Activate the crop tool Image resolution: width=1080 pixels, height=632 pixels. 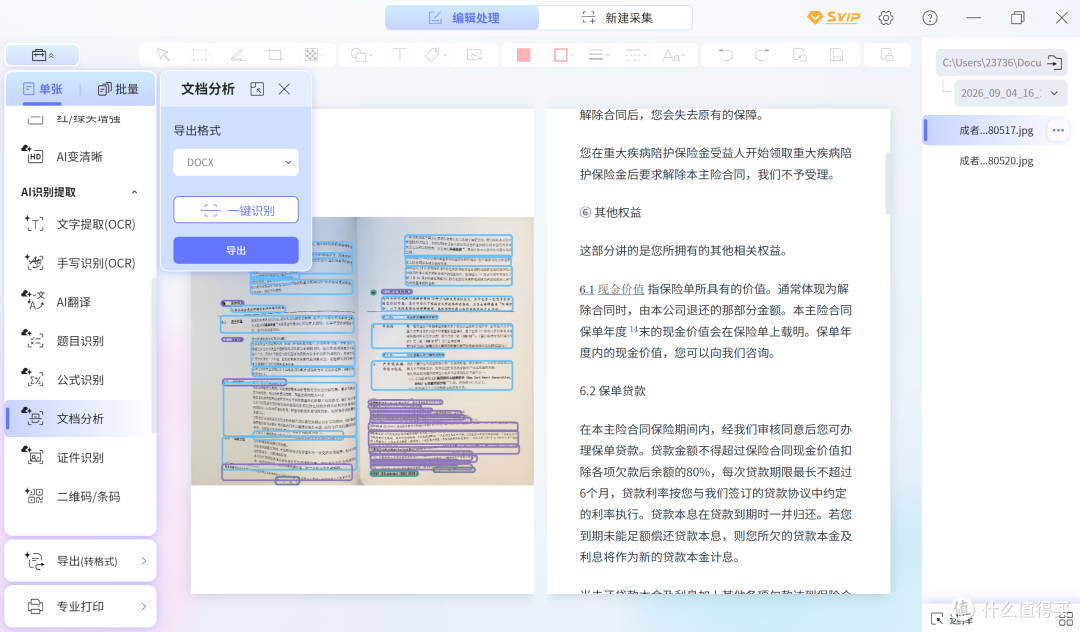[x=275, y=55]
